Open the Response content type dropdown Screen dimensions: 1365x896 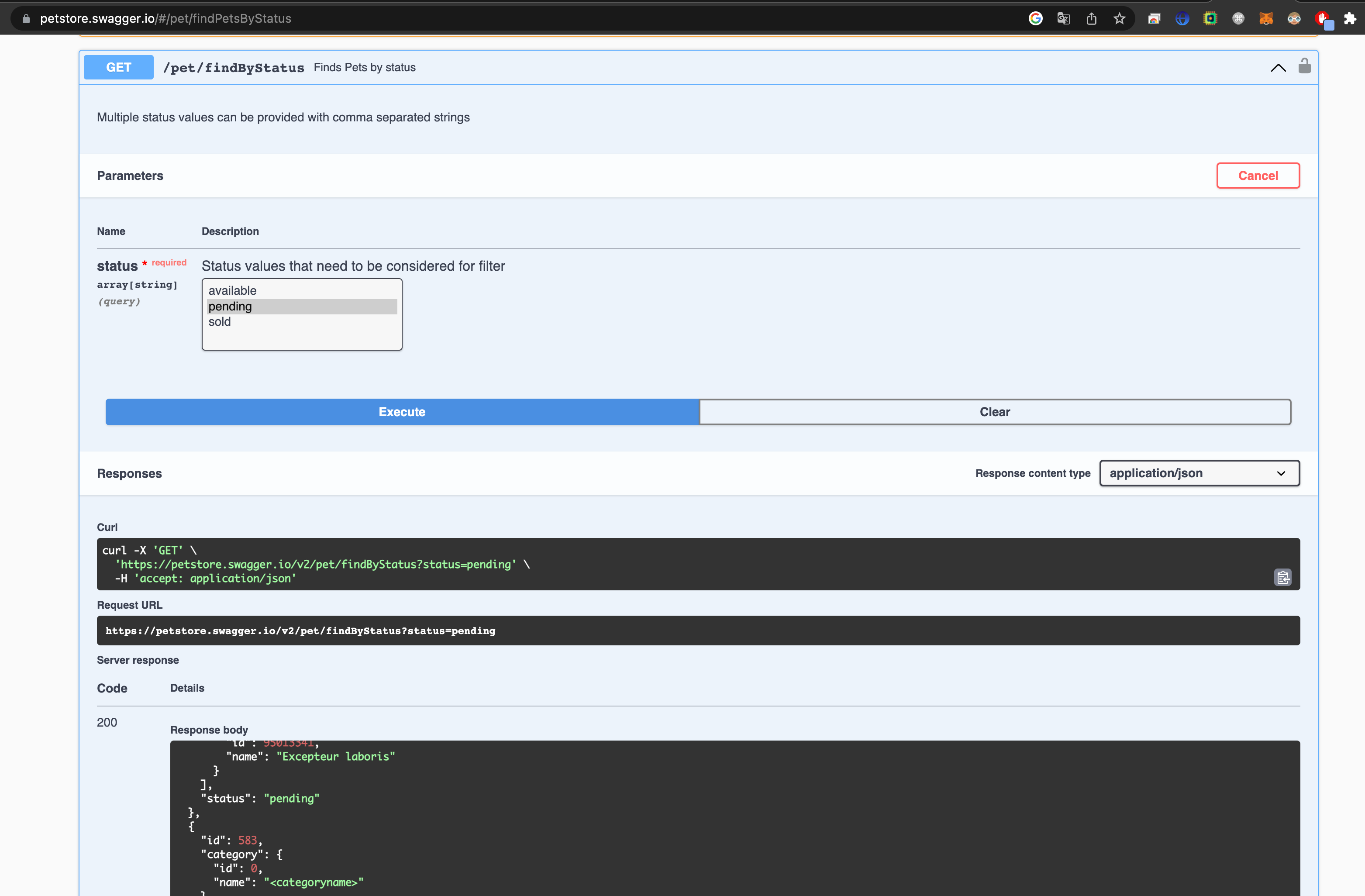1199,473
